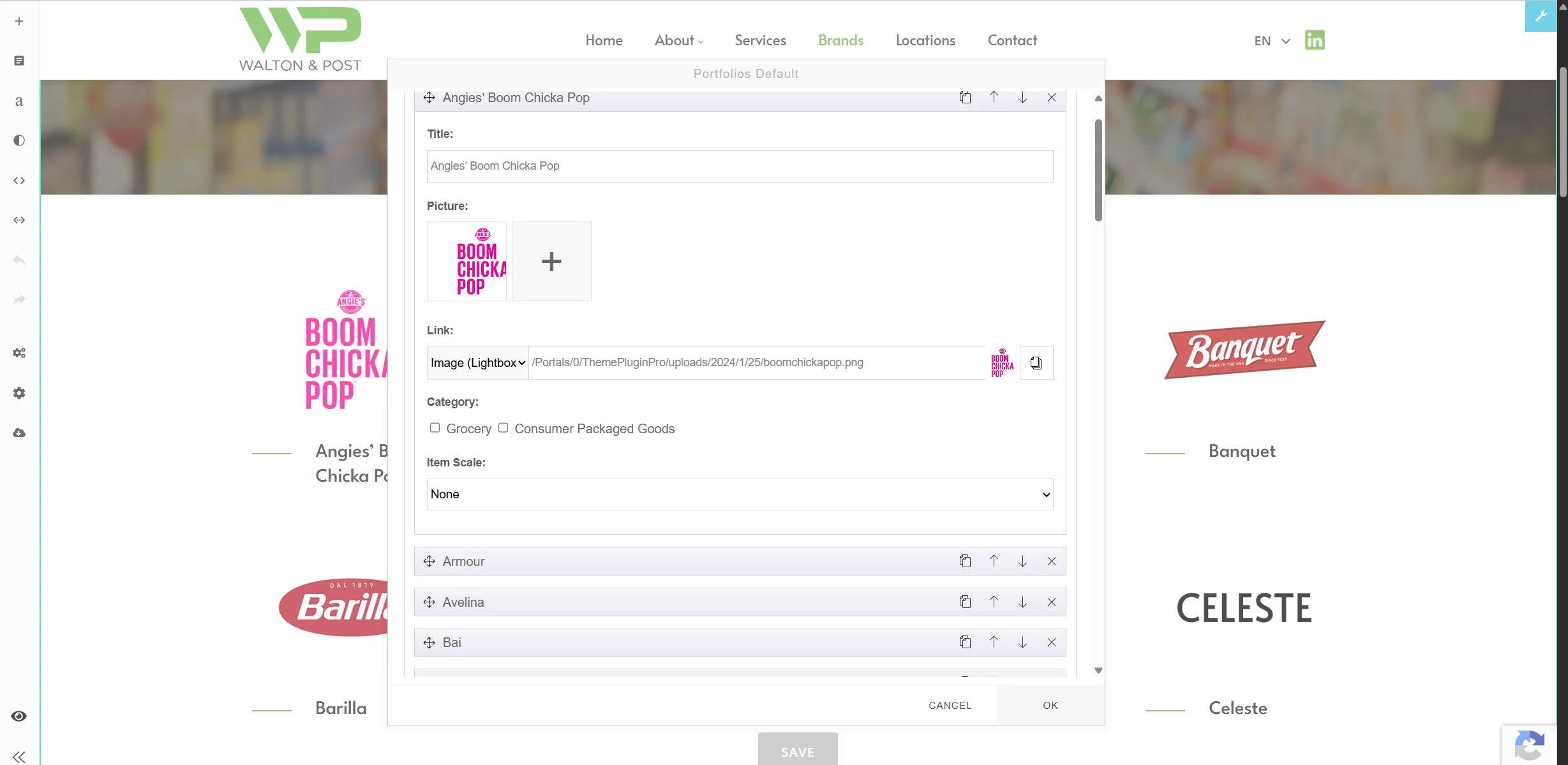Open the Item Scale dropdown

click(740, 494)
